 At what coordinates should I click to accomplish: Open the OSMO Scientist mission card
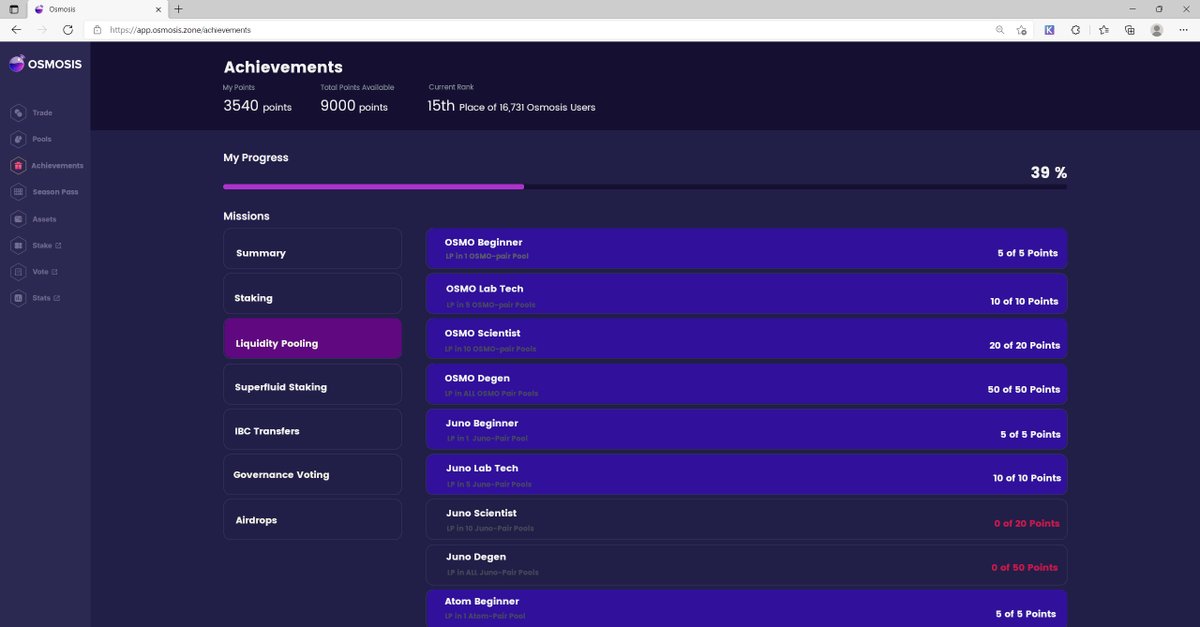(746, 339)
